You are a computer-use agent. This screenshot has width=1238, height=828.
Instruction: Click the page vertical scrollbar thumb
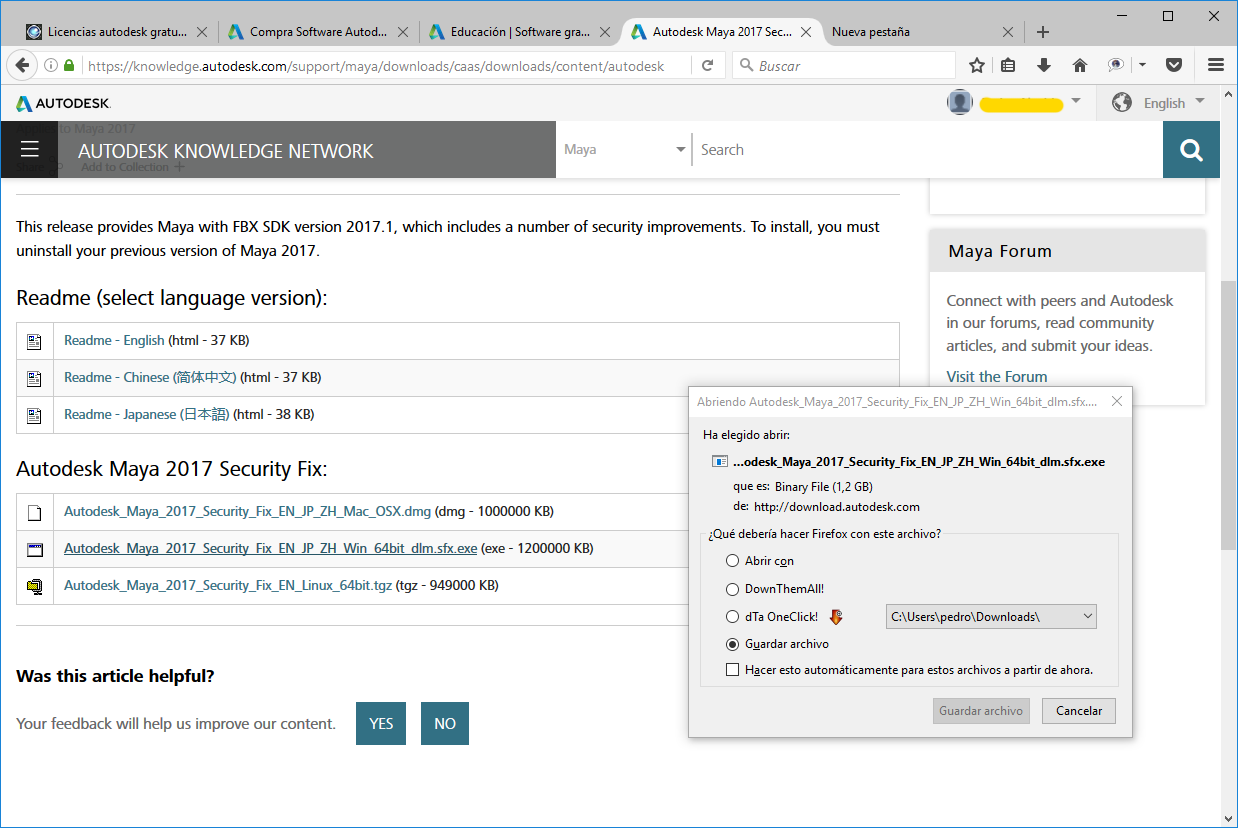coord(1228,415)
